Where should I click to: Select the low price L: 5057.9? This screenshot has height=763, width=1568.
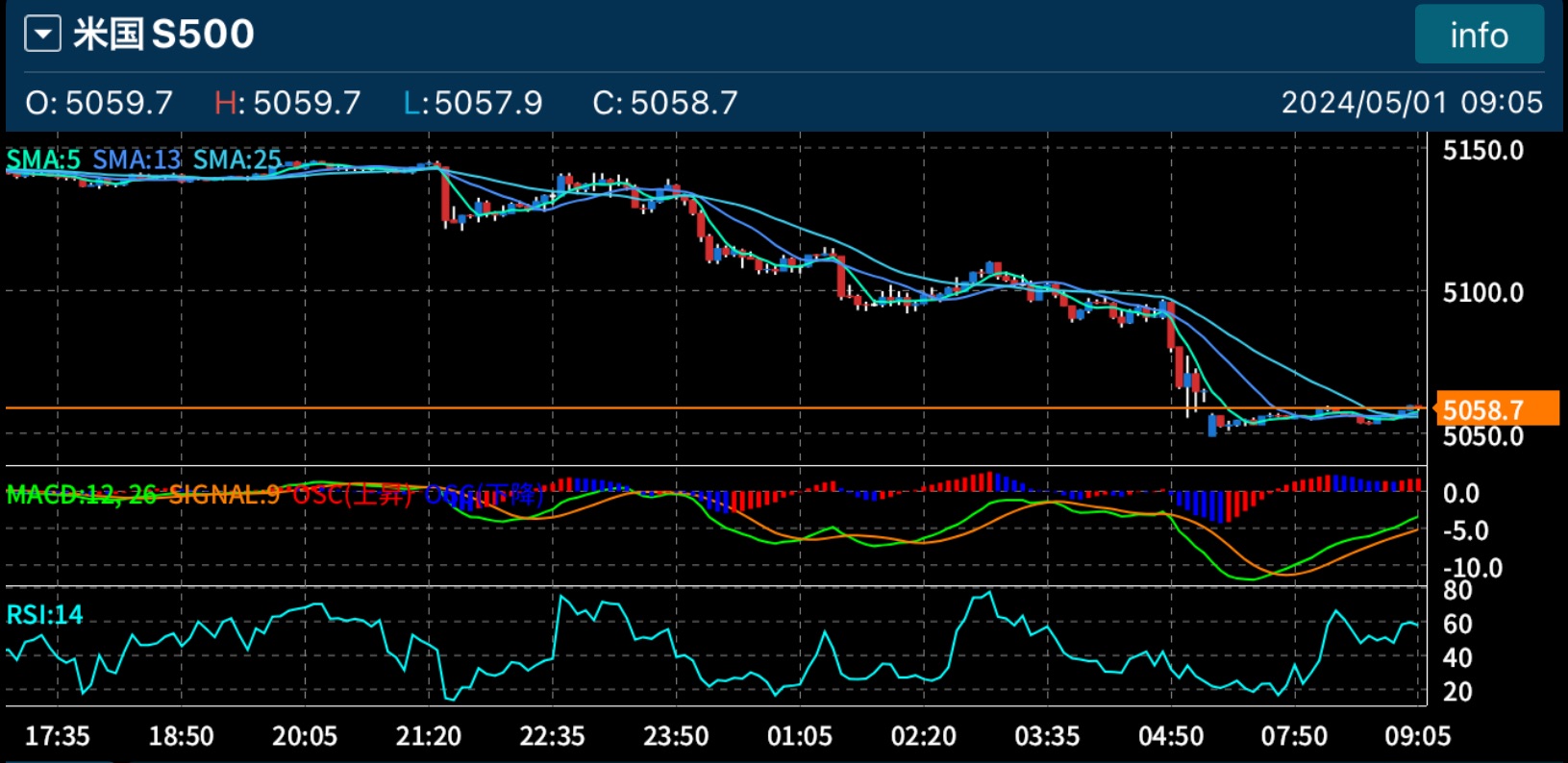(472, 103)
